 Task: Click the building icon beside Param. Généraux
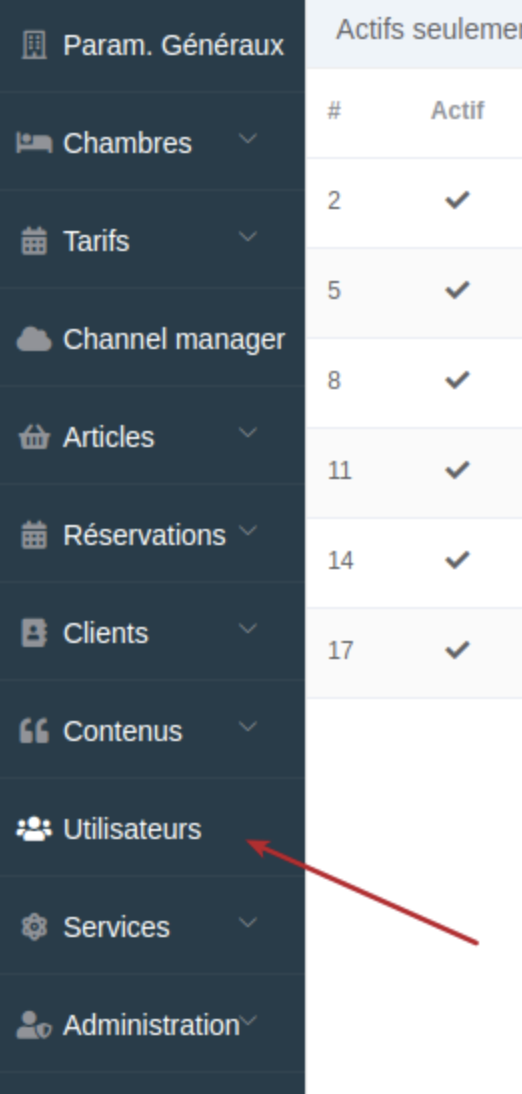[x=34, y=45]
